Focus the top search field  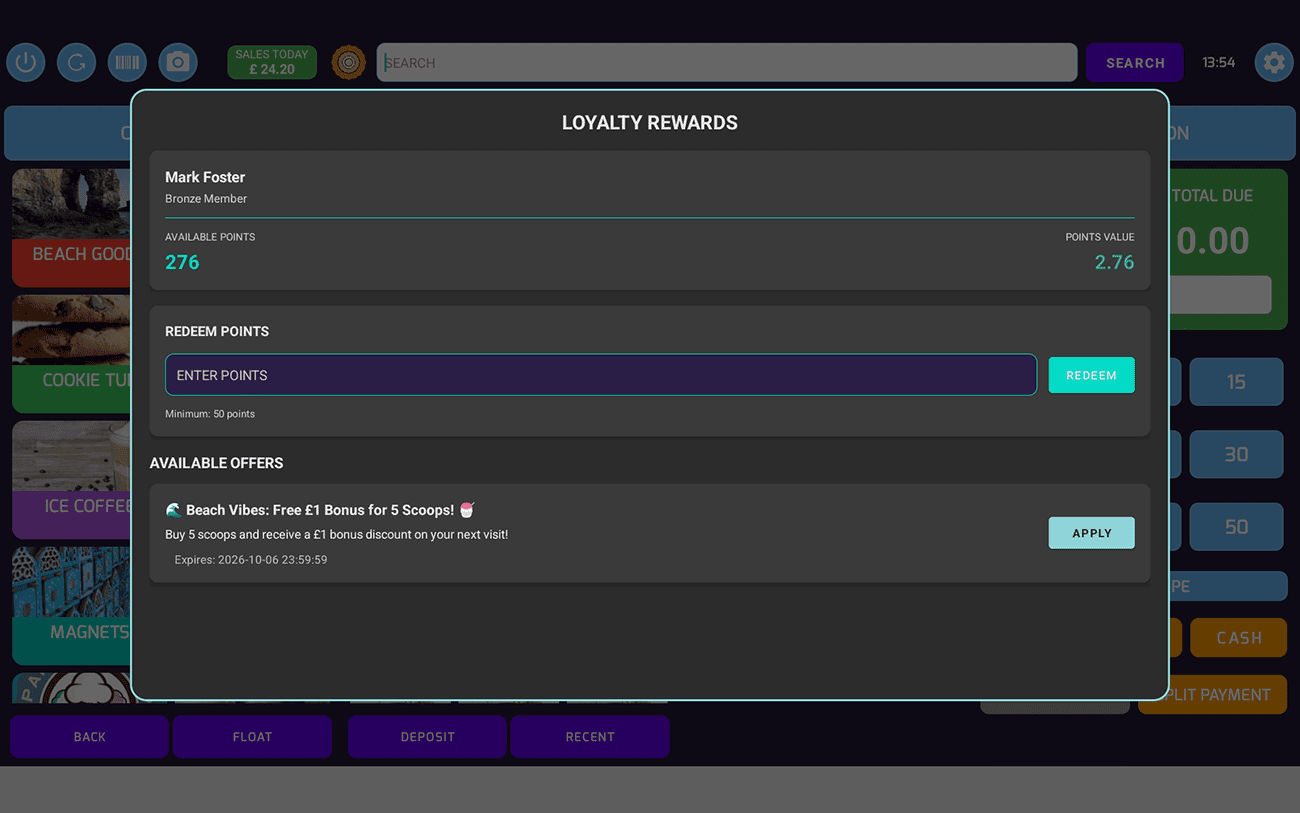(x=727, y=62)
